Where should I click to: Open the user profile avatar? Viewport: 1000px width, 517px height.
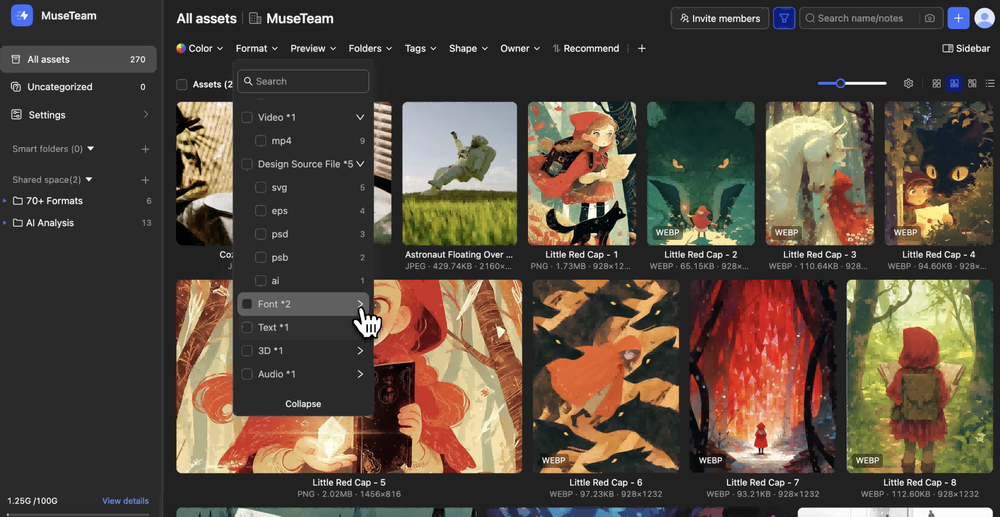click(984, 18)
